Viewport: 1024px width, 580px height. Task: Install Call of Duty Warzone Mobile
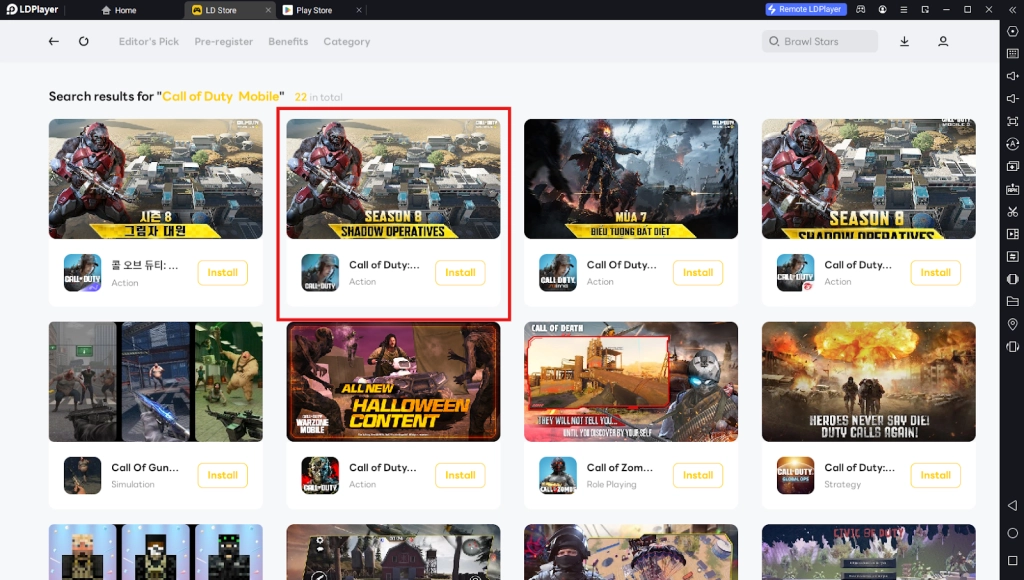(460, 475)
